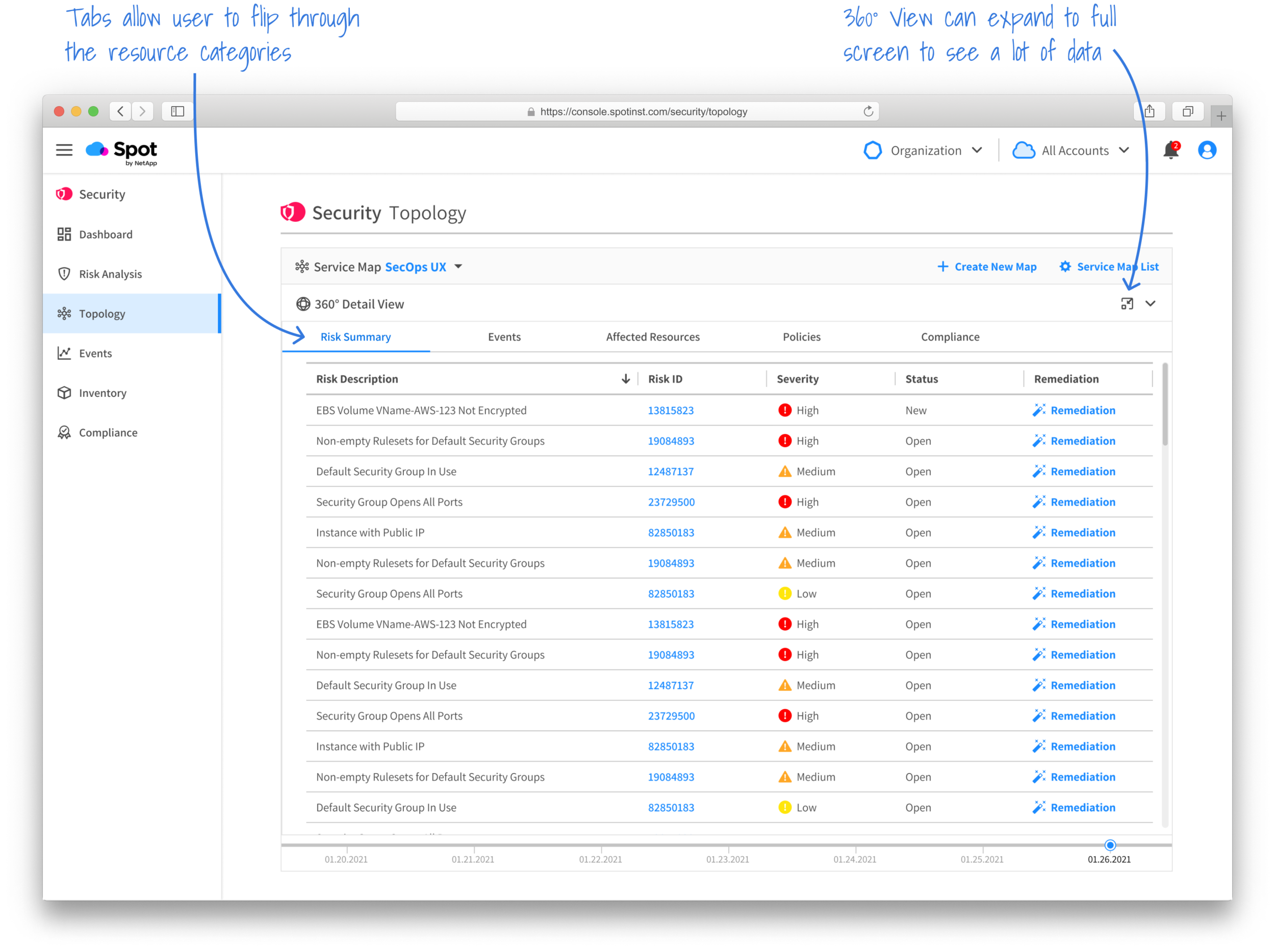Click Create New Map button
Viewport: 1275px width, 952px height.
pyautogui.click(x=987, y=267)
